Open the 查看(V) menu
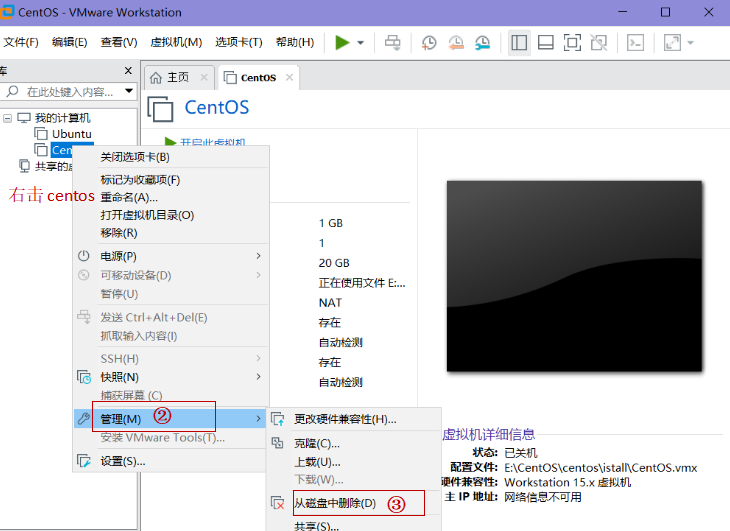This screenshot has height=531, width=730. coord(119,42)
